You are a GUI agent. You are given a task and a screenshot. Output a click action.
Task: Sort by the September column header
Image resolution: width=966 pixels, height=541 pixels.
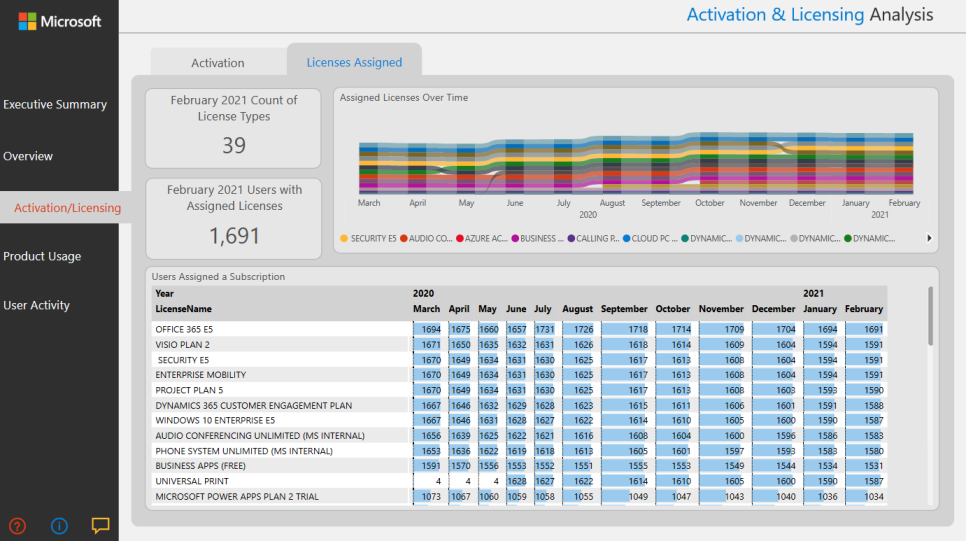(624, 309)
